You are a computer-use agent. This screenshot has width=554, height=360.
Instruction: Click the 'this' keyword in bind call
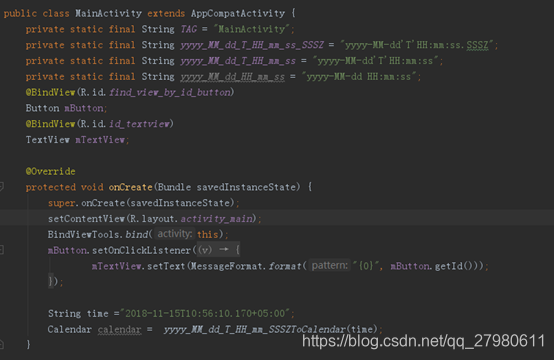pyautogui.click(x=207, y=235)
